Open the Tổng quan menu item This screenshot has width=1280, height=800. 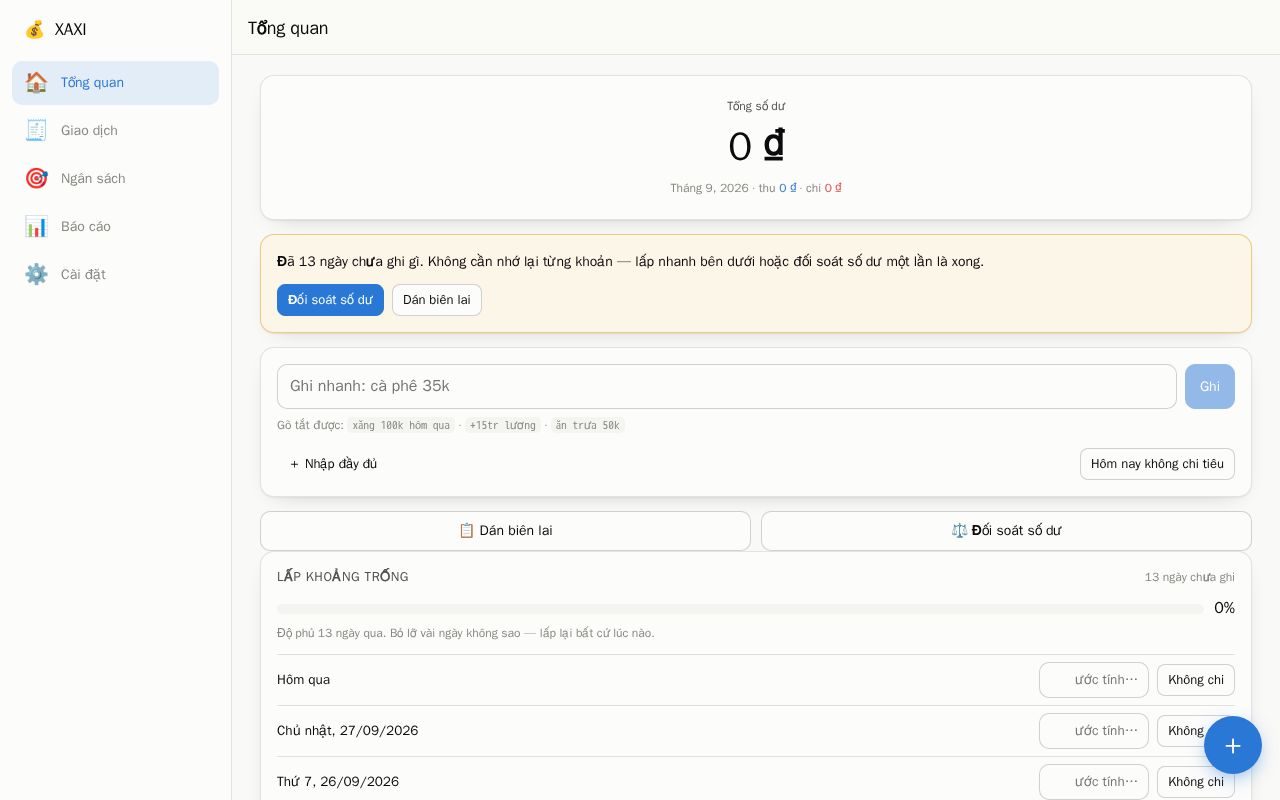tap(115, 83)
